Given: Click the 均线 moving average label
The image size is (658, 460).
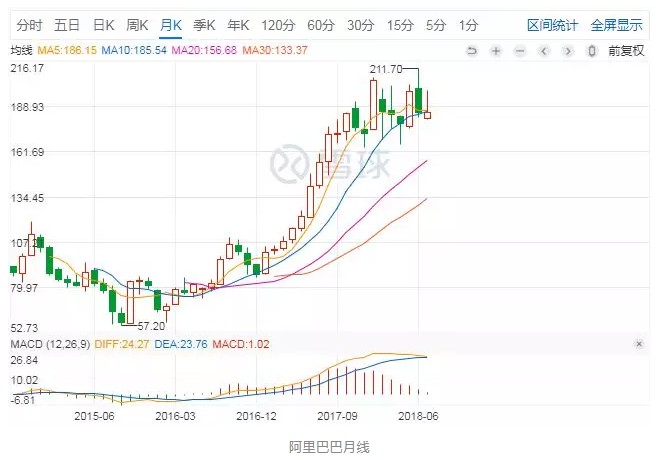Looking at the screenshot, I should coord(21,50).
